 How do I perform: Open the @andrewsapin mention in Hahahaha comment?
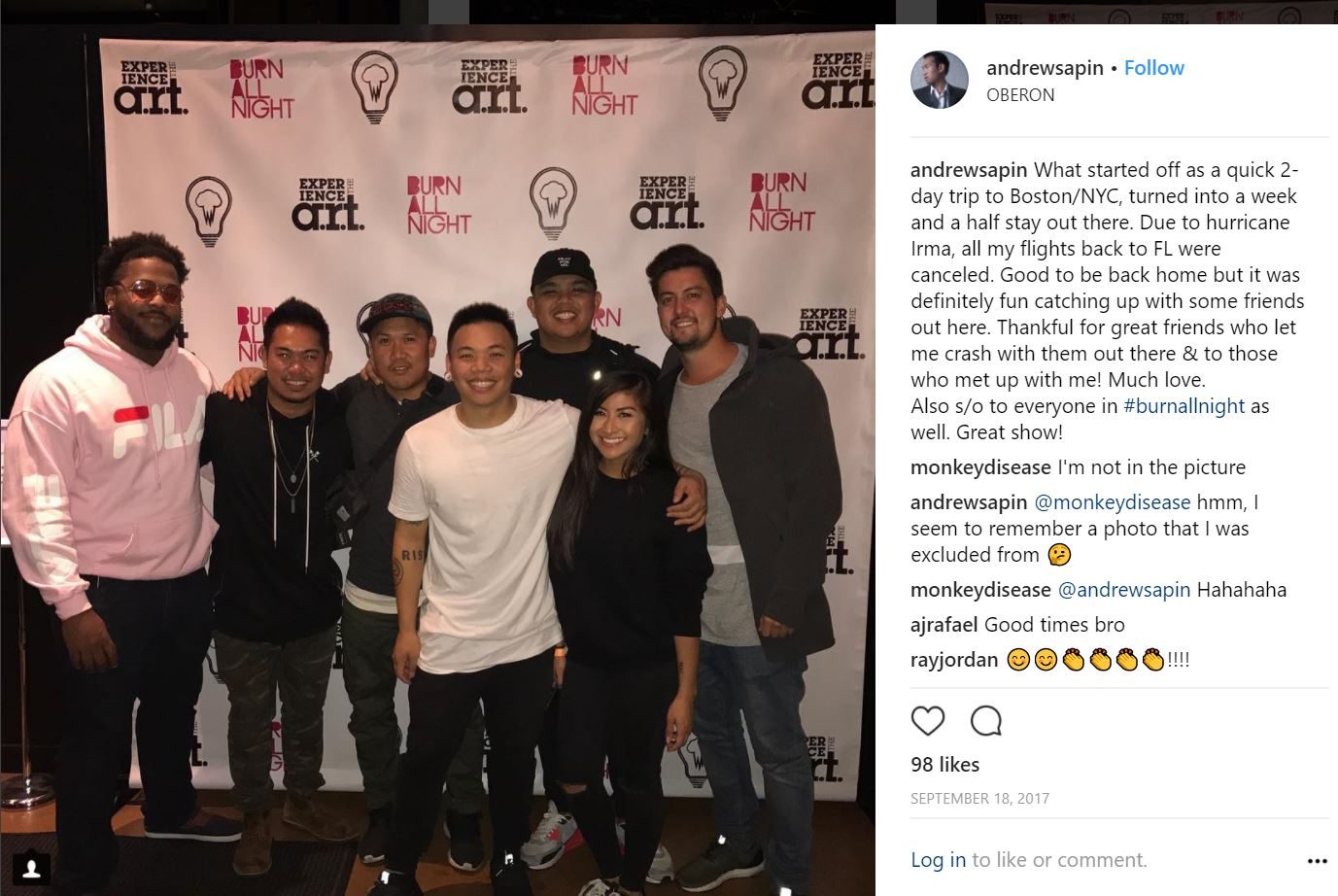pos(1123,590)
